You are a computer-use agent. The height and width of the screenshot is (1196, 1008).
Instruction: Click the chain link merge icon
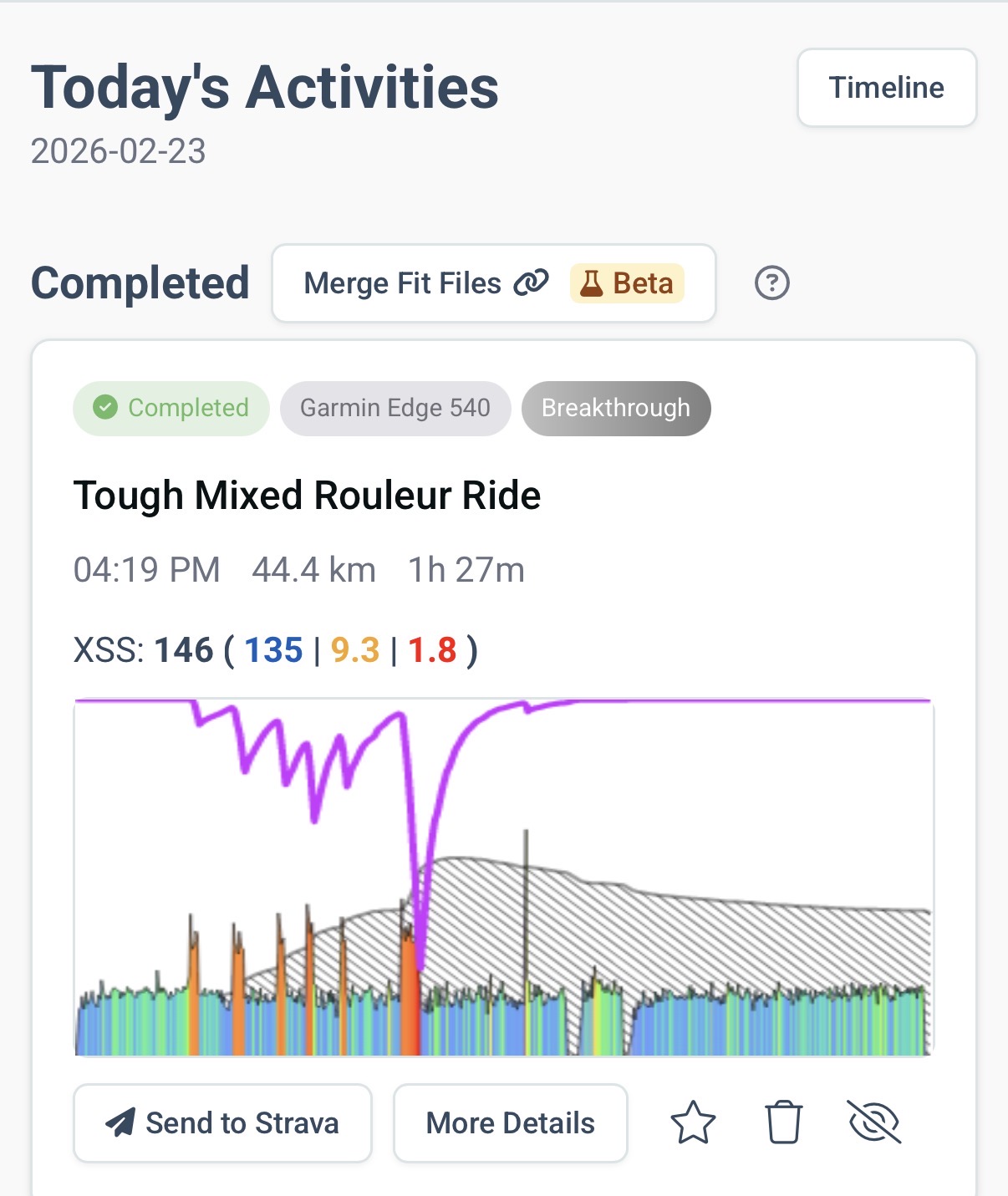(531, 283)
